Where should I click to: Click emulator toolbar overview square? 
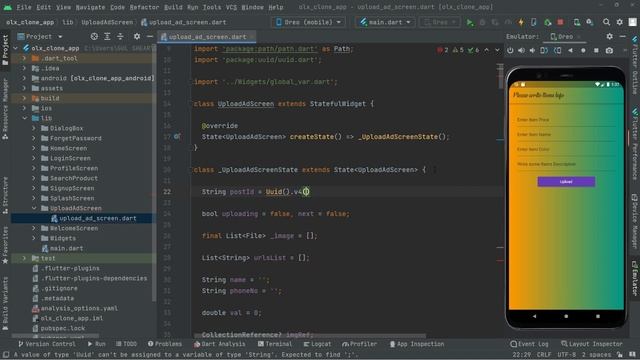click(596, 51)
